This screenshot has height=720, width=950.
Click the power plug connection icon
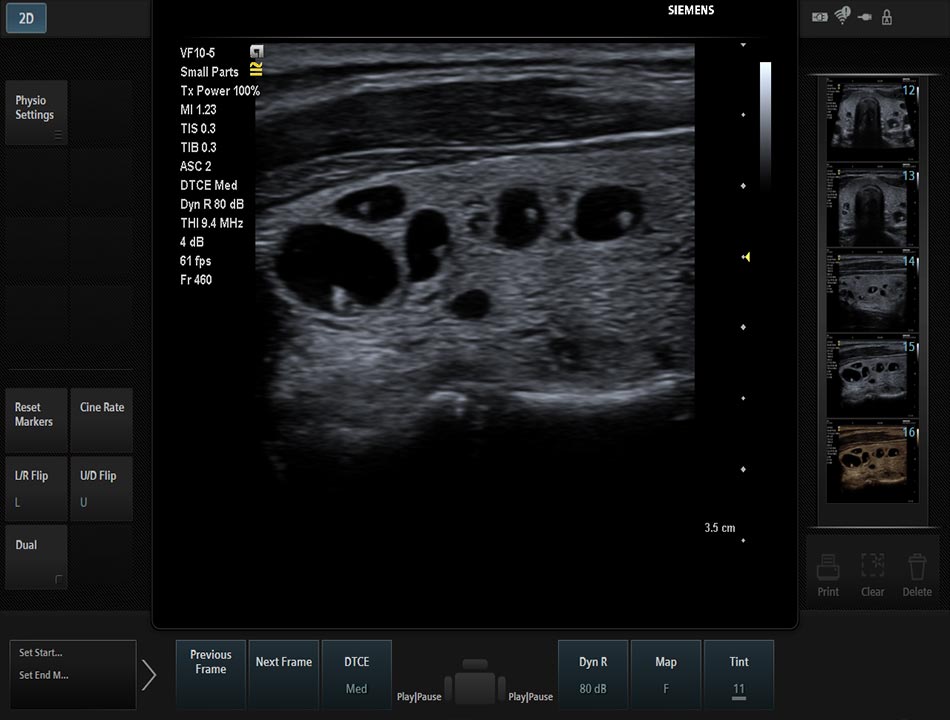[x=865, y=17]
